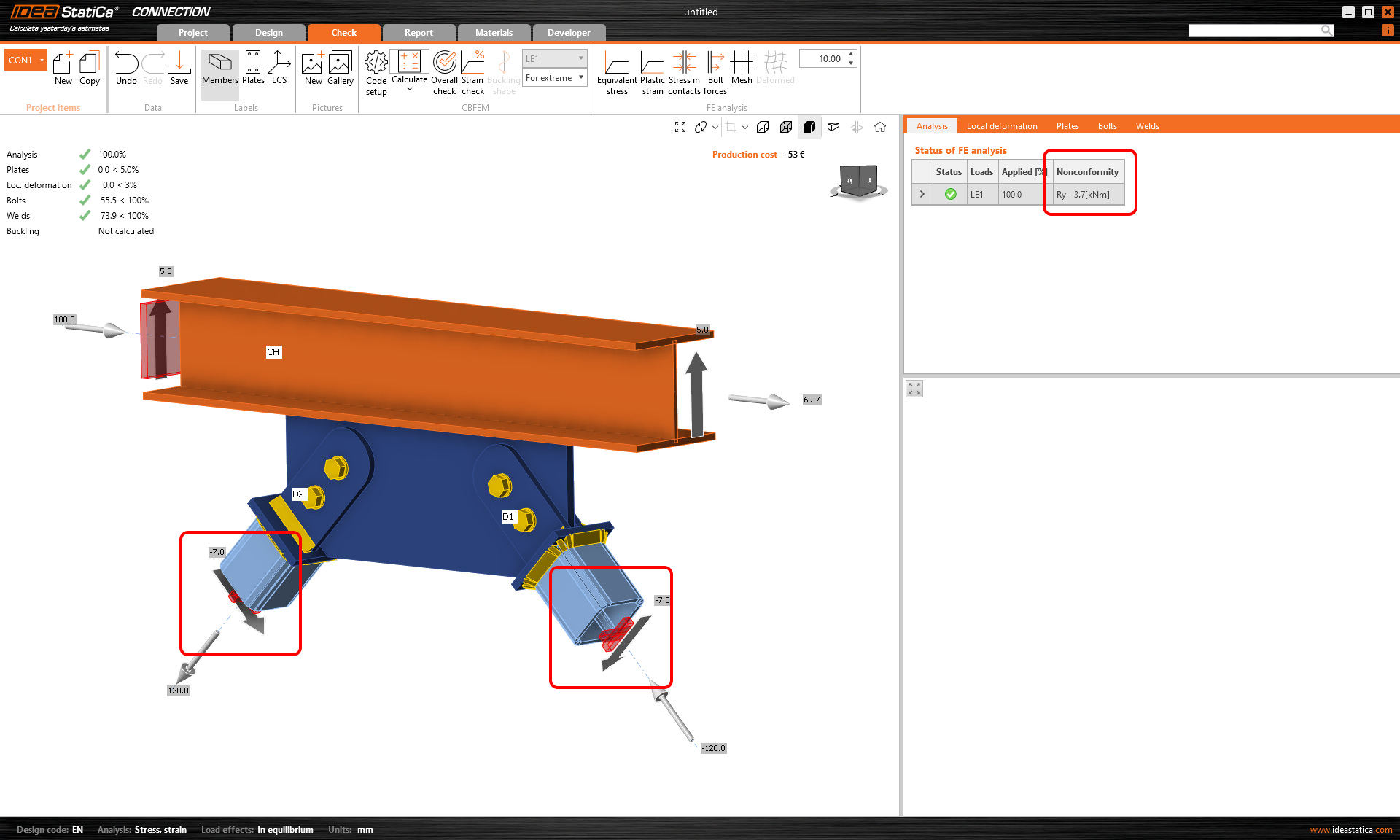1400x840 pixels.
Task: Toggle Mesh display in FE analysis
Action: (742, 63)
